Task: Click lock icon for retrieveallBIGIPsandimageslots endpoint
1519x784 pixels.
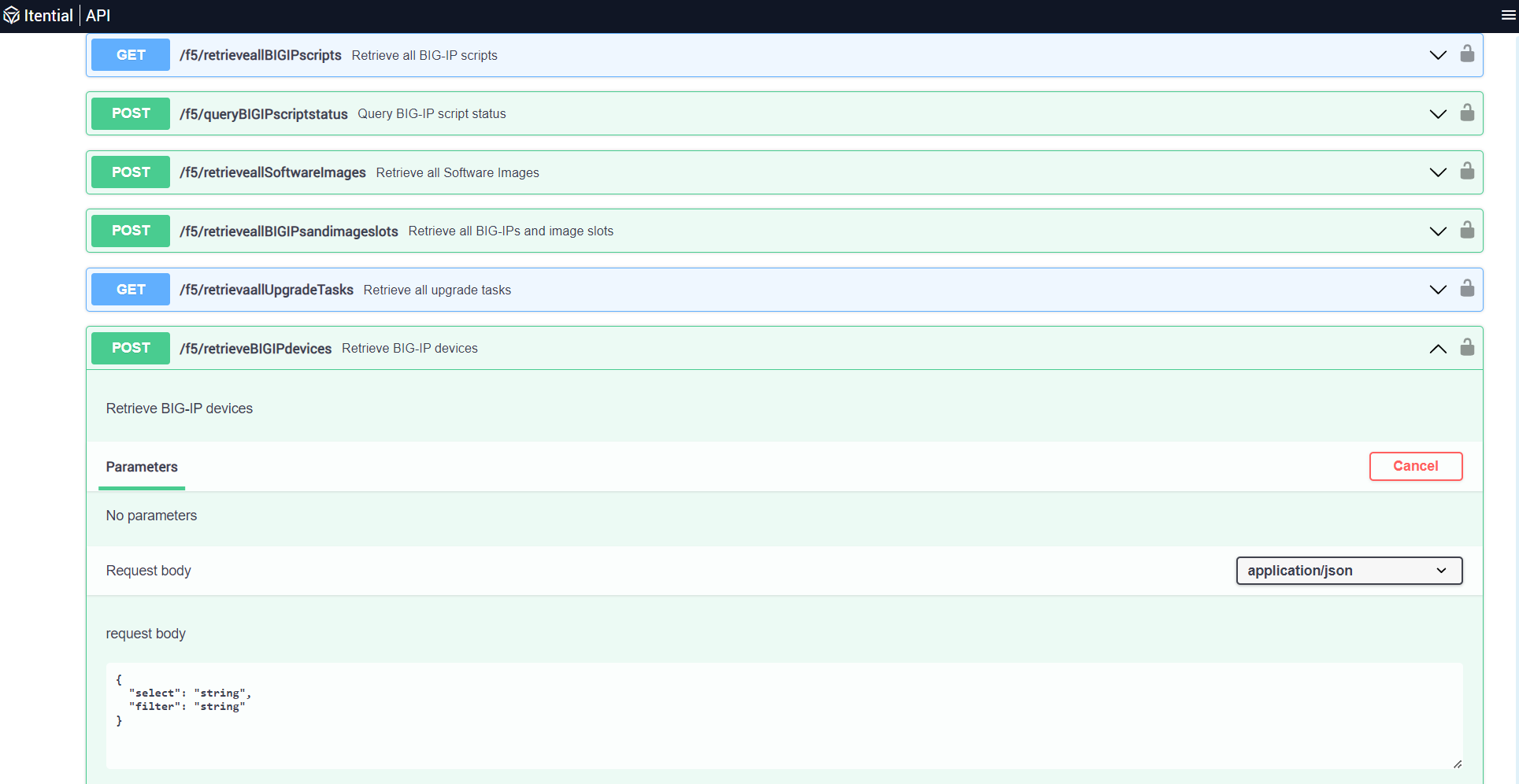Action: coord(1466,231)
